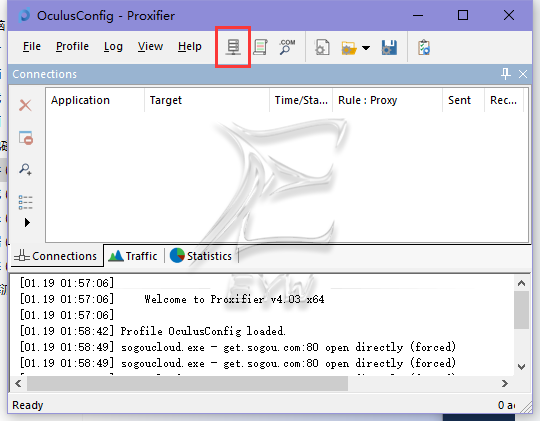Save profile using the floppy disk icon
The image size is (540, 421).
point(389,48)
